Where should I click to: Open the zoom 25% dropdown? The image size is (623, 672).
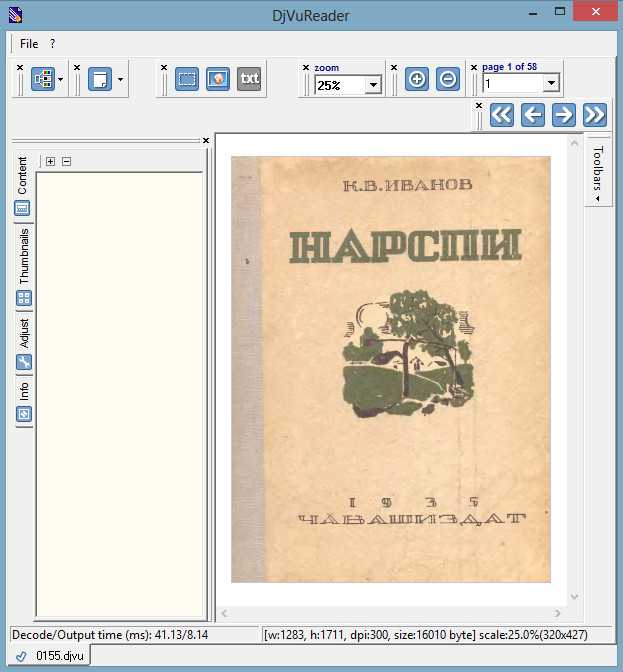tap(373, 85)
